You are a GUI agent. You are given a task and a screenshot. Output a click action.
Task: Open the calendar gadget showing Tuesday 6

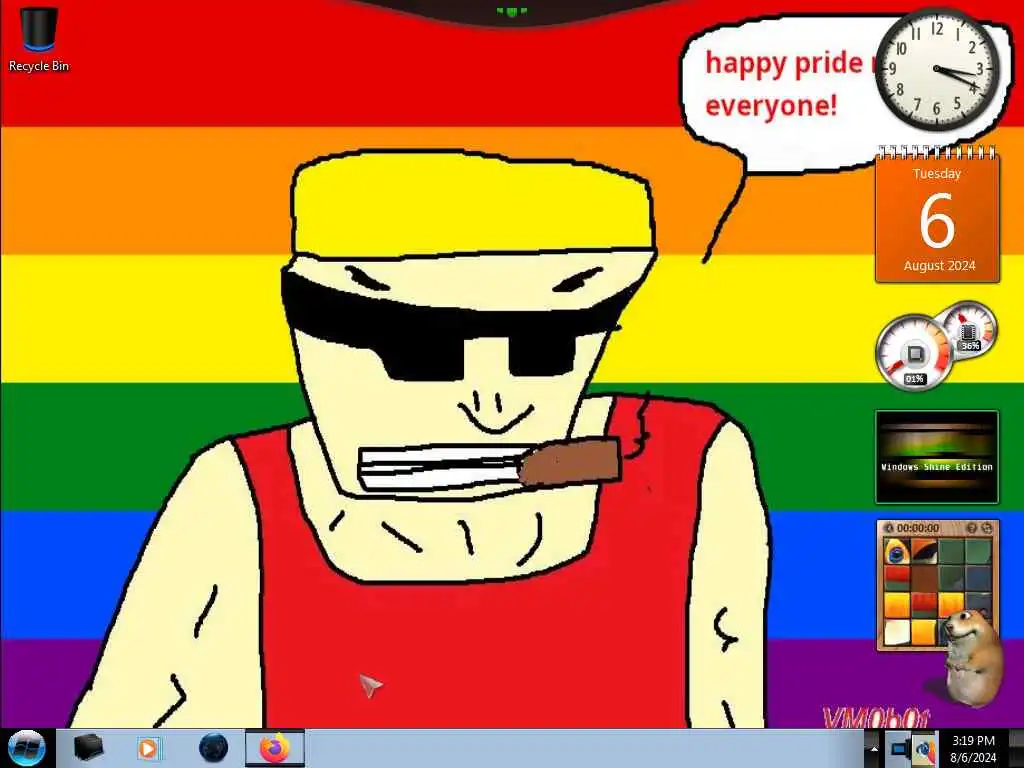coord(937,215)
